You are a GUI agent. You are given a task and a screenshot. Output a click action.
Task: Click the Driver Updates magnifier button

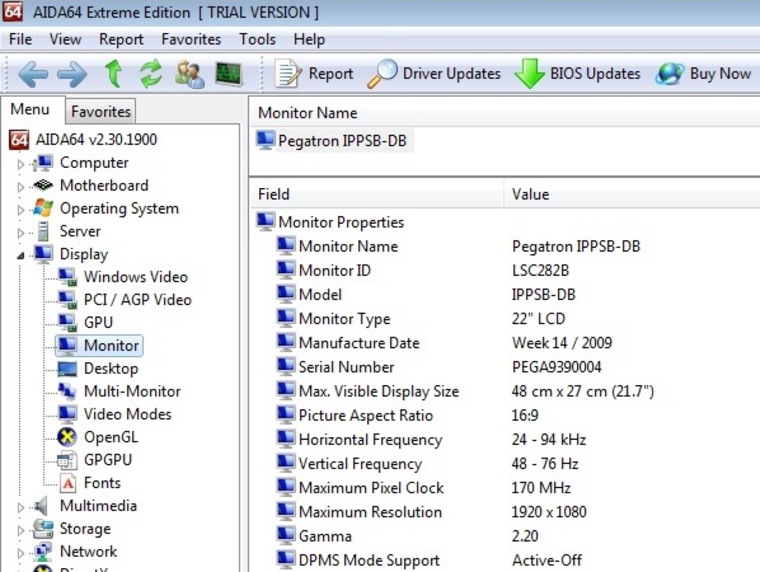434,74
